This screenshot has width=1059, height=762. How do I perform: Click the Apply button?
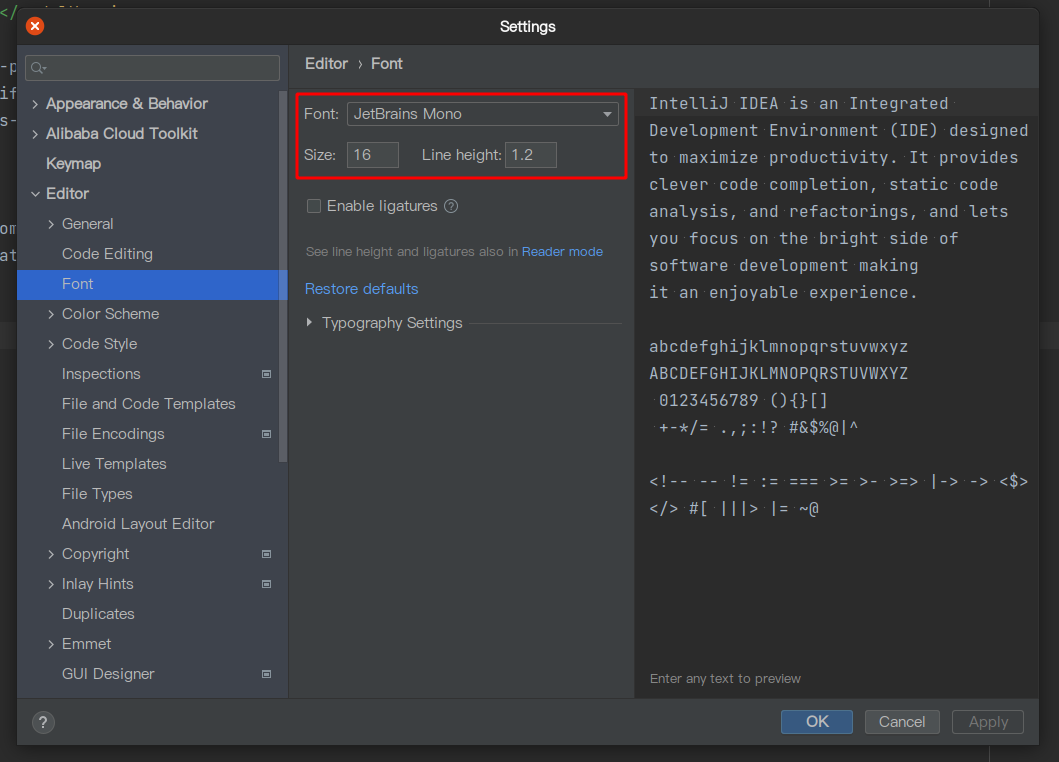[988, 721]
